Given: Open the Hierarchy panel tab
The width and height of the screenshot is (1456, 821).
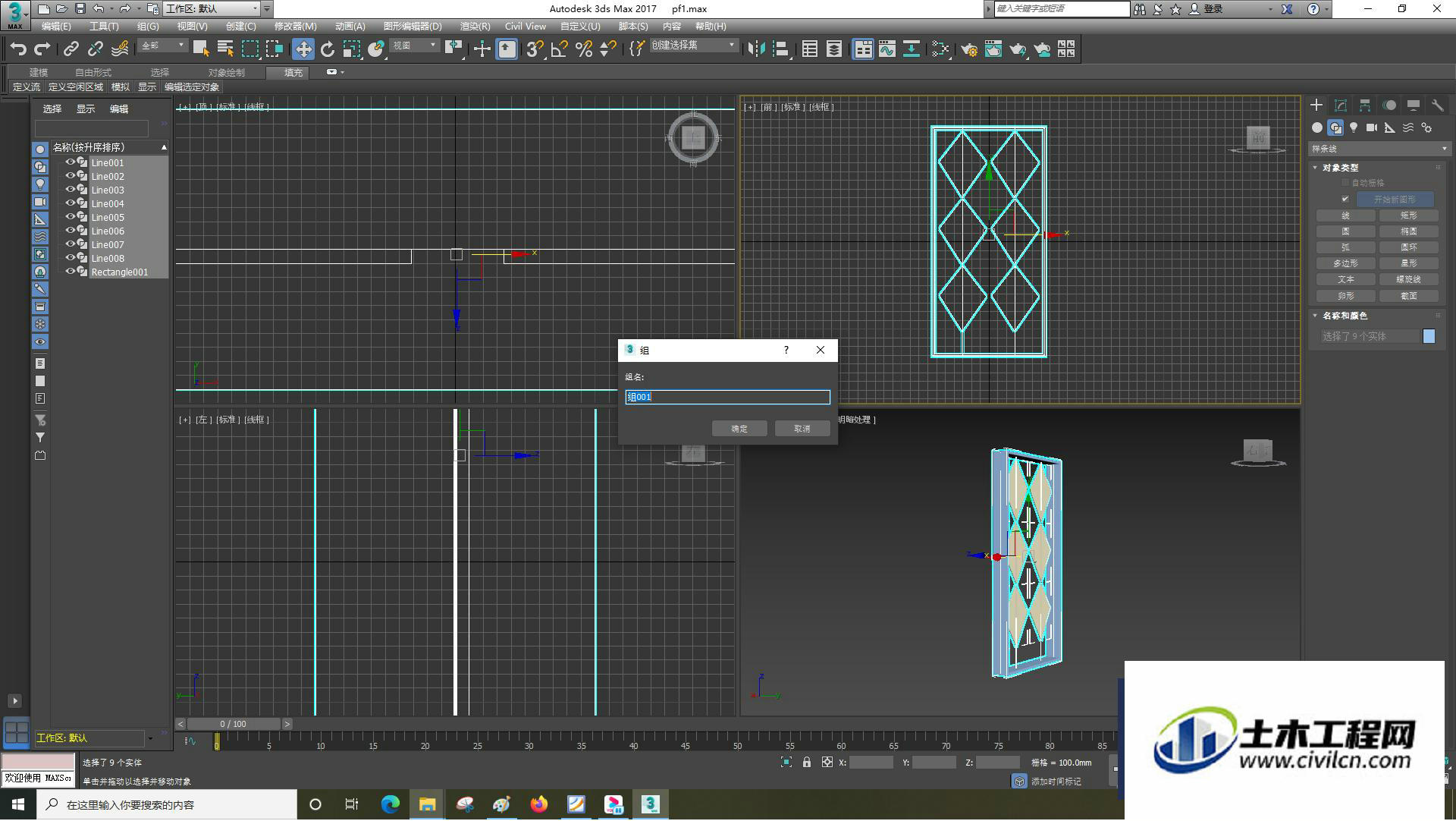Looking at the screenshot, I should (1365, 105).
